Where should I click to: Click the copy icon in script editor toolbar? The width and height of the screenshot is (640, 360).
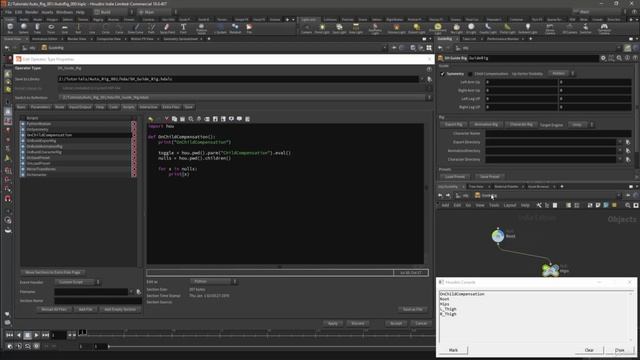click(x=175, y=119)
